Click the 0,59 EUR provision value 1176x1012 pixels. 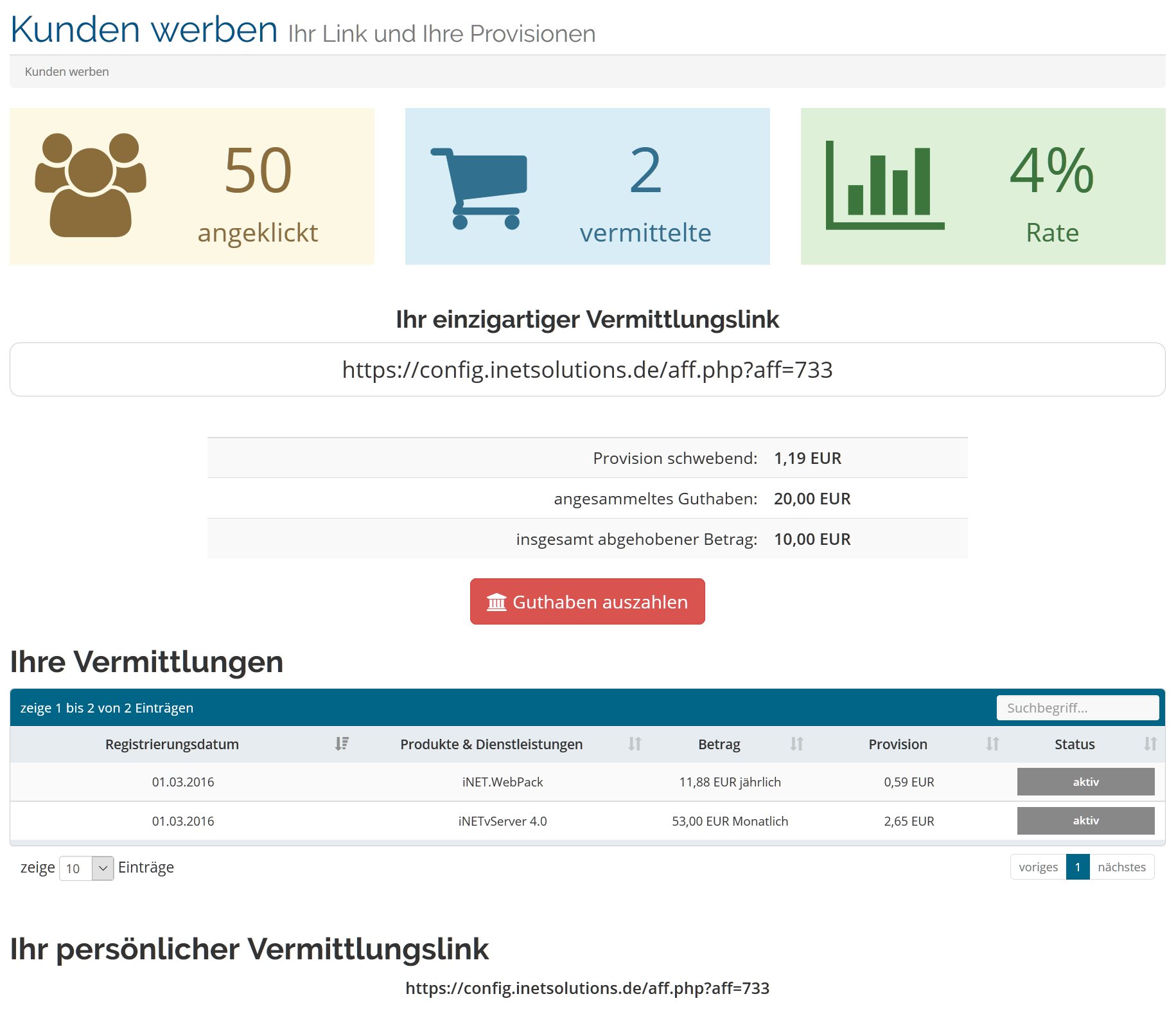pyautogui.click(x=909, y=782)
